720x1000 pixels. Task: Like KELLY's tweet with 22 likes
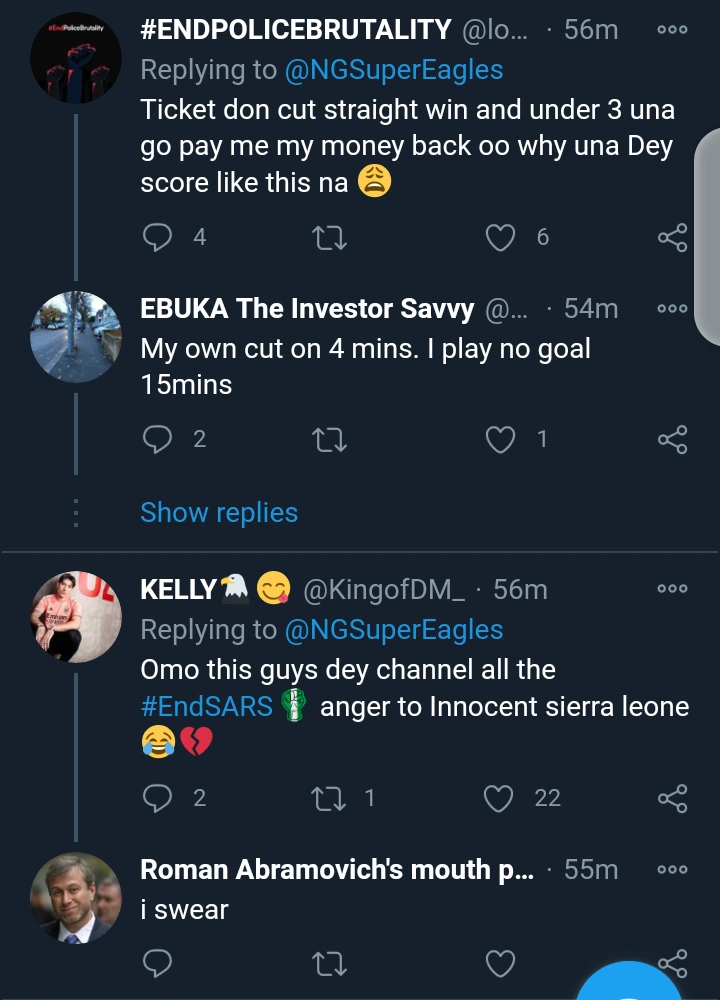pos(500,797)
